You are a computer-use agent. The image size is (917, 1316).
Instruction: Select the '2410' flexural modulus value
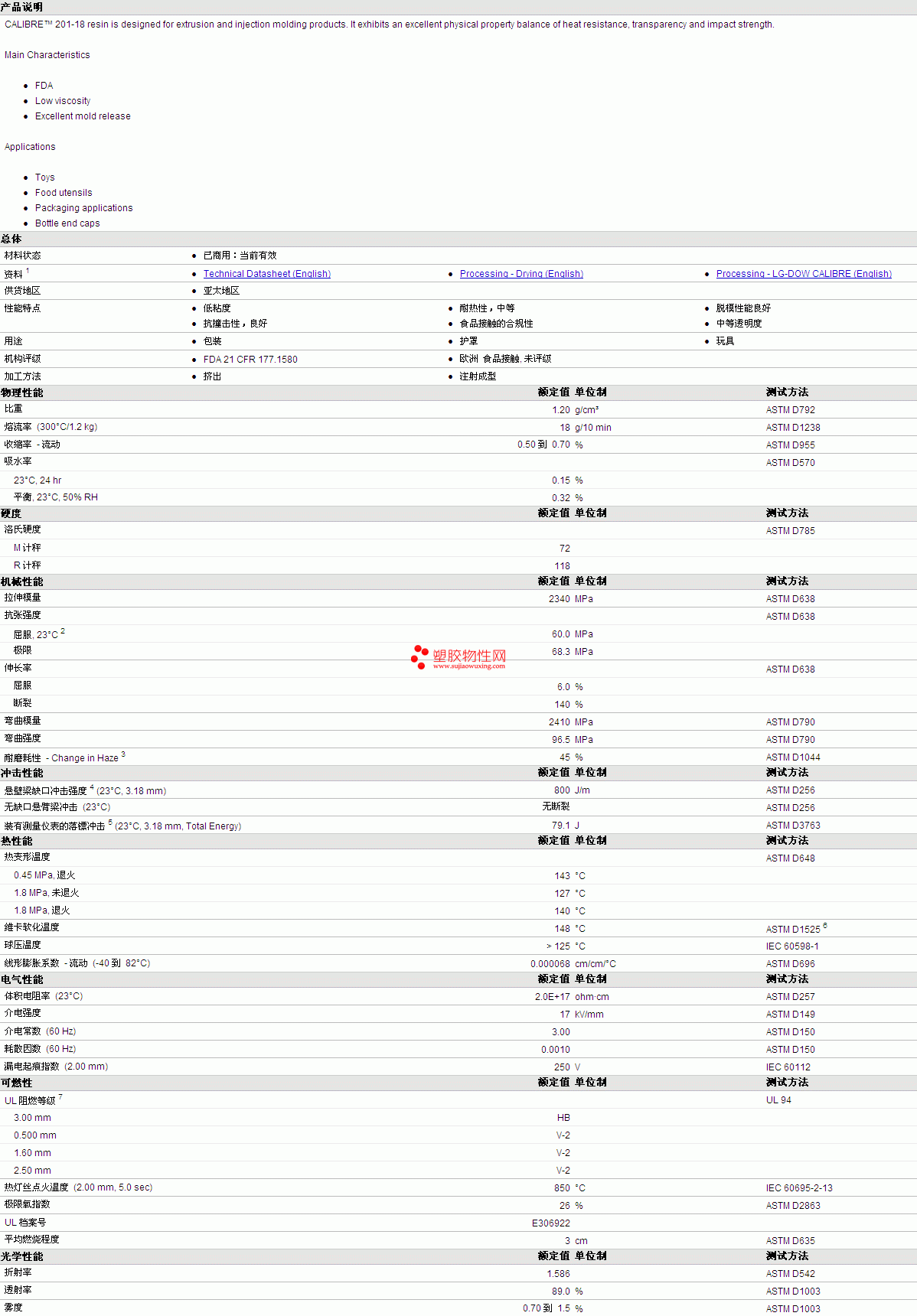[560, 722]
